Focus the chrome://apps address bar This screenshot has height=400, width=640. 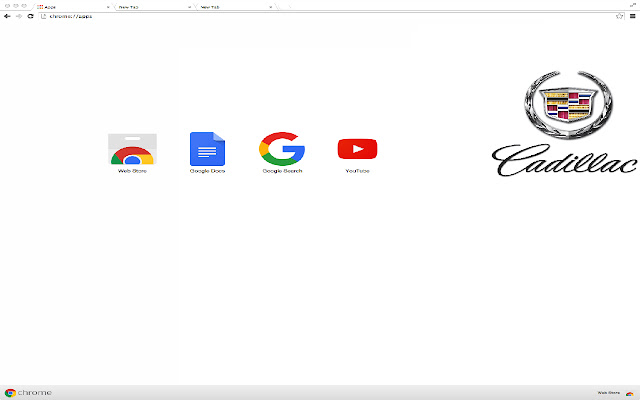point(331,16)
